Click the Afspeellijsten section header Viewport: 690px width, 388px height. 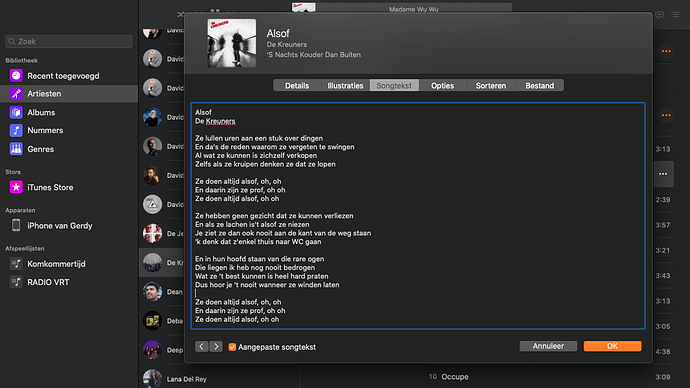[x=25, y=249]
